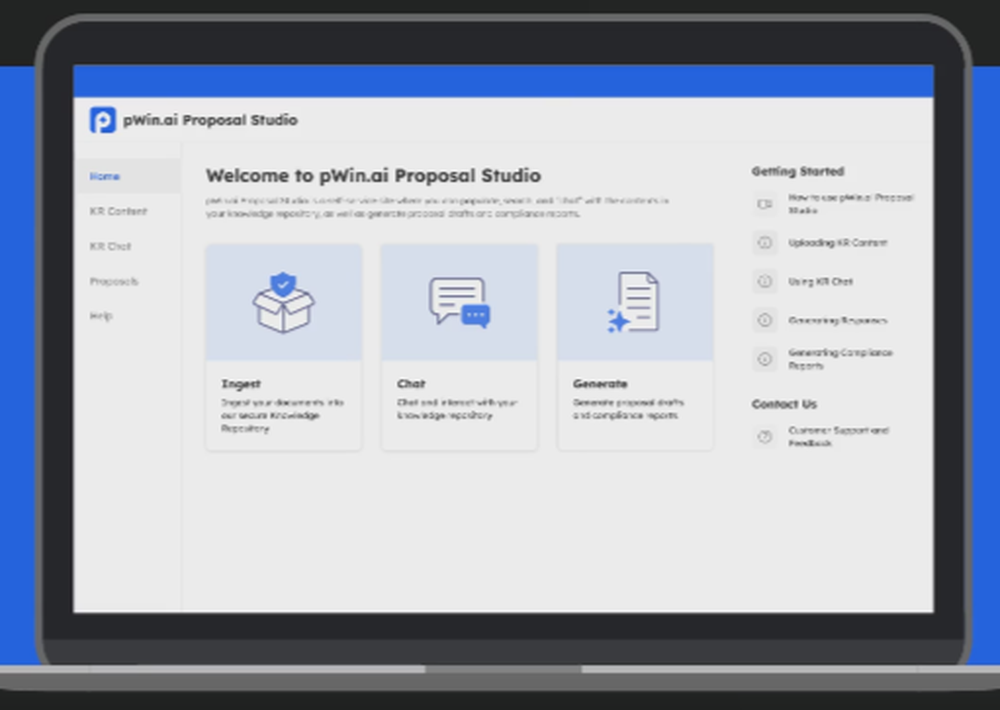Click the pWin.ai logo icon
Viewport: 1000px width, 710px height.
103,119
